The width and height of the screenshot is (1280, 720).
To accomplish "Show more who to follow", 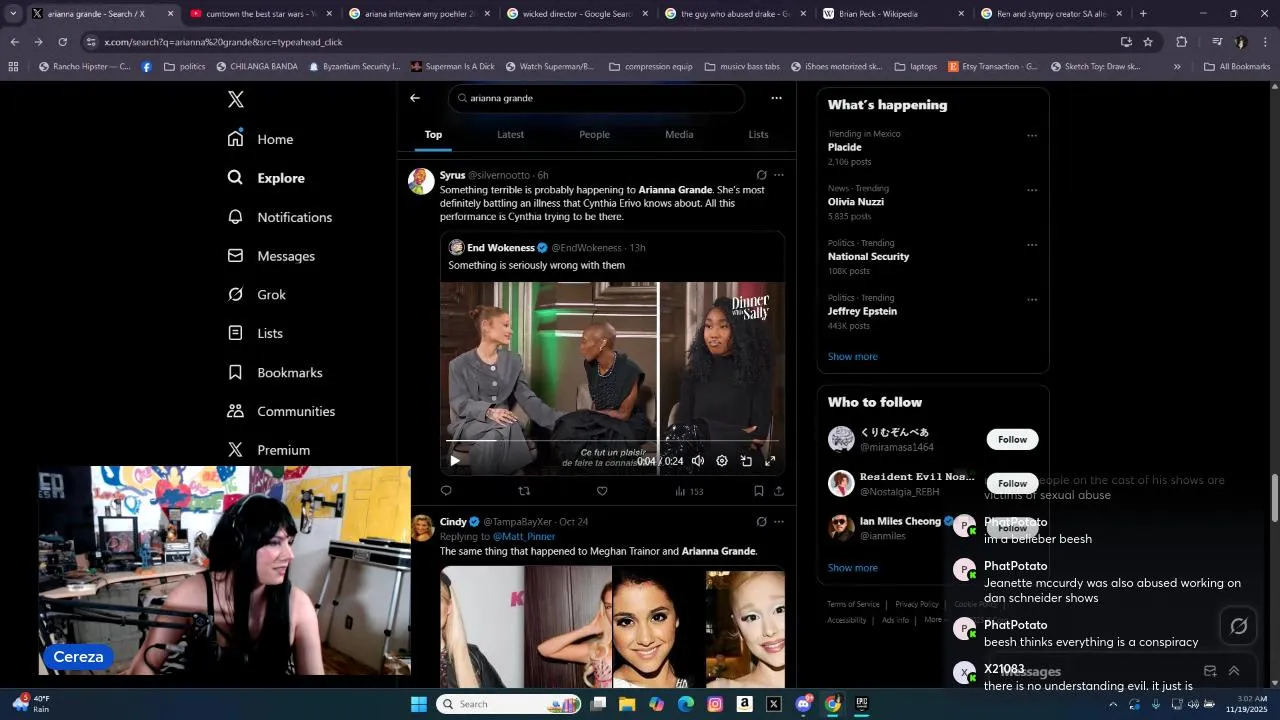I will tap(852, 568).
